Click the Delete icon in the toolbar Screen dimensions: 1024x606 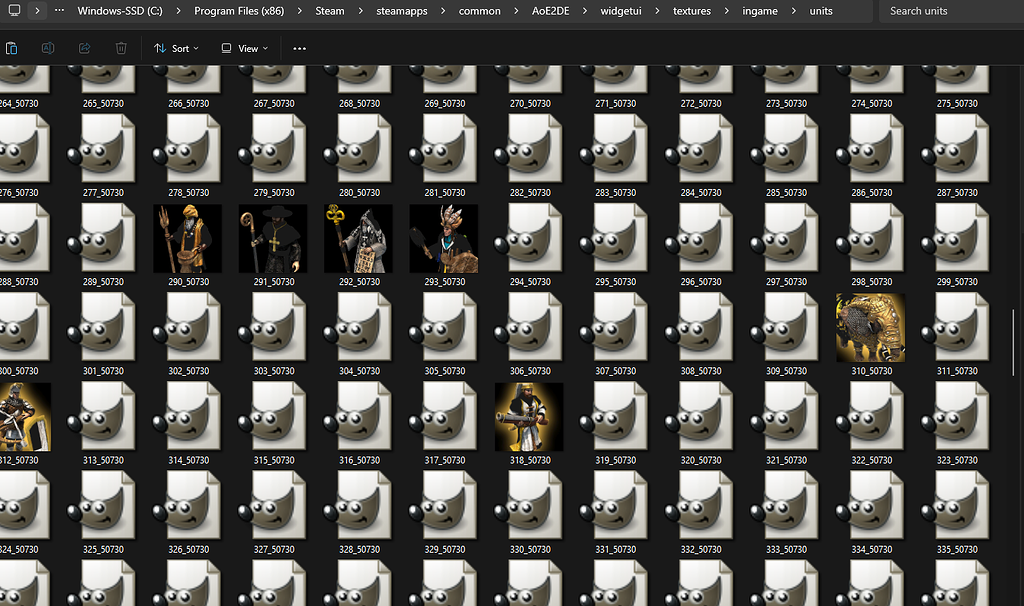click(120, 48)
